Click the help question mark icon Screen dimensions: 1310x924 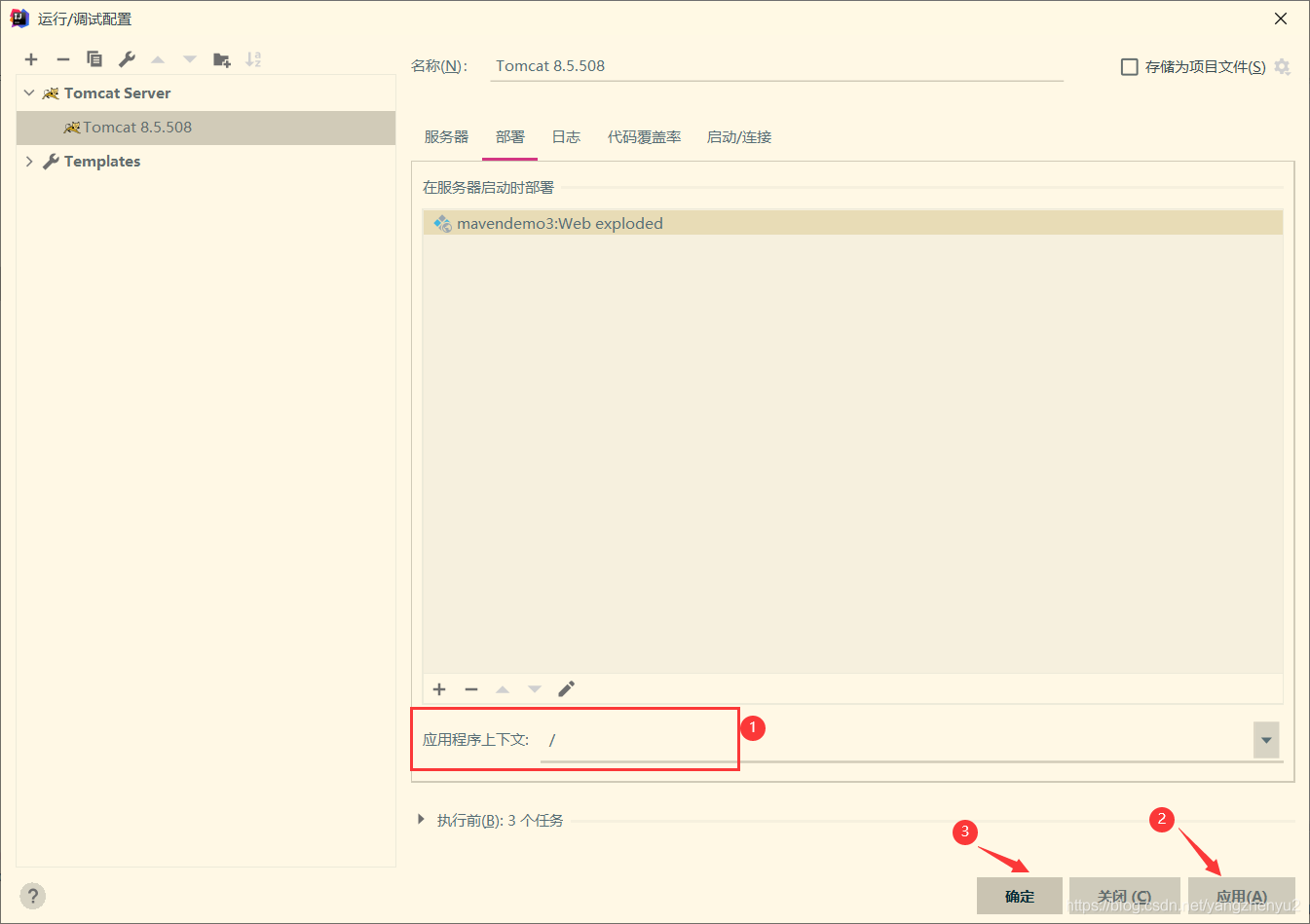click(32, 896)
